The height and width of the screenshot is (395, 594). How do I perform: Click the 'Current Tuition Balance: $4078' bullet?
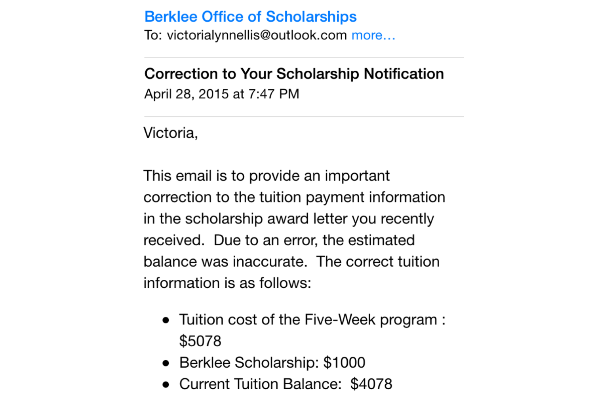(286, 384)
